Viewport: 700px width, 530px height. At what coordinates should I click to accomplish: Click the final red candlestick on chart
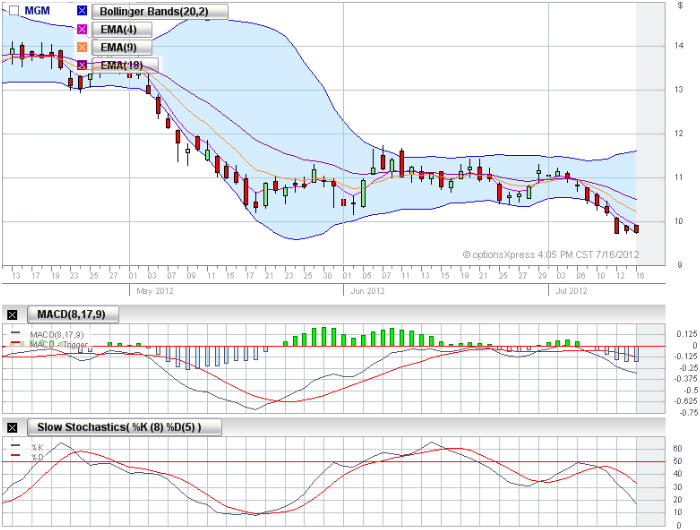636,229
